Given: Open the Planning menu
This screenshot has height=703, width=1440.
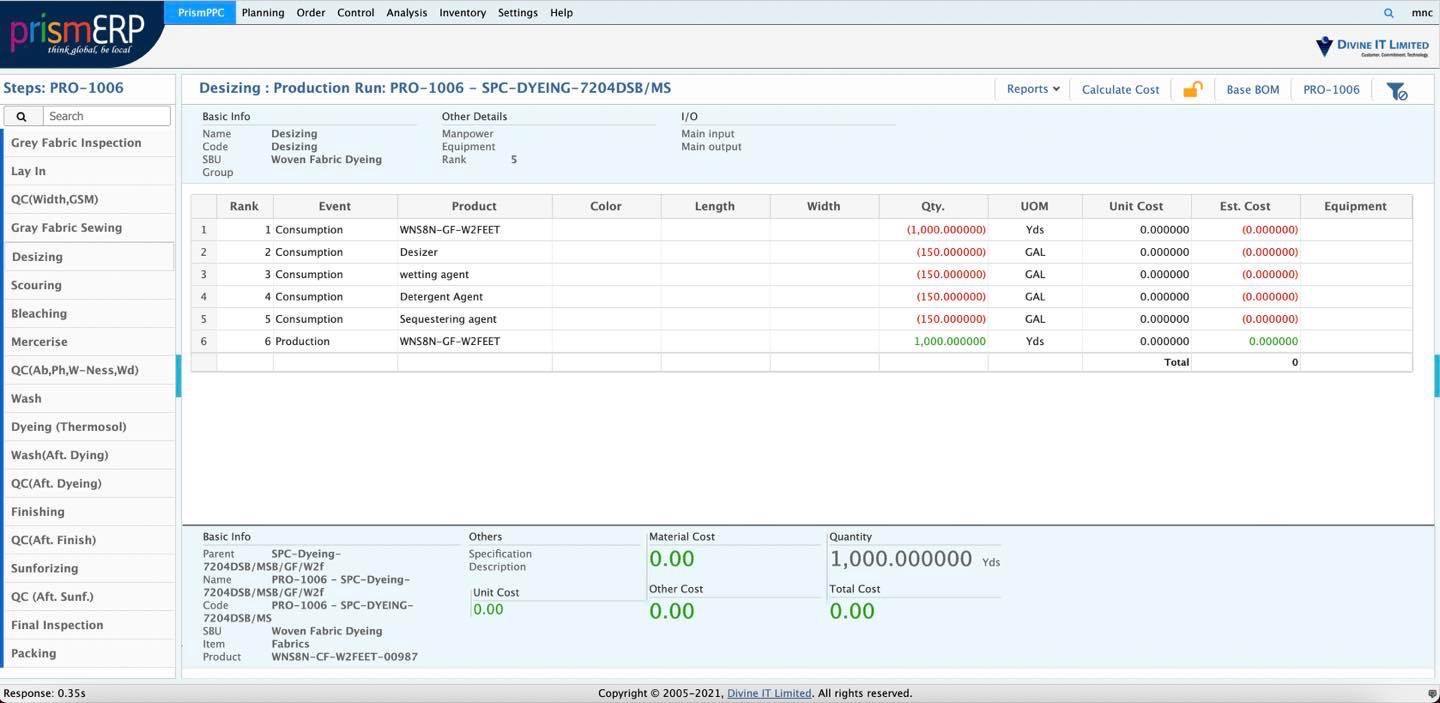Looking at the screenshot, I should click(263, 13).
